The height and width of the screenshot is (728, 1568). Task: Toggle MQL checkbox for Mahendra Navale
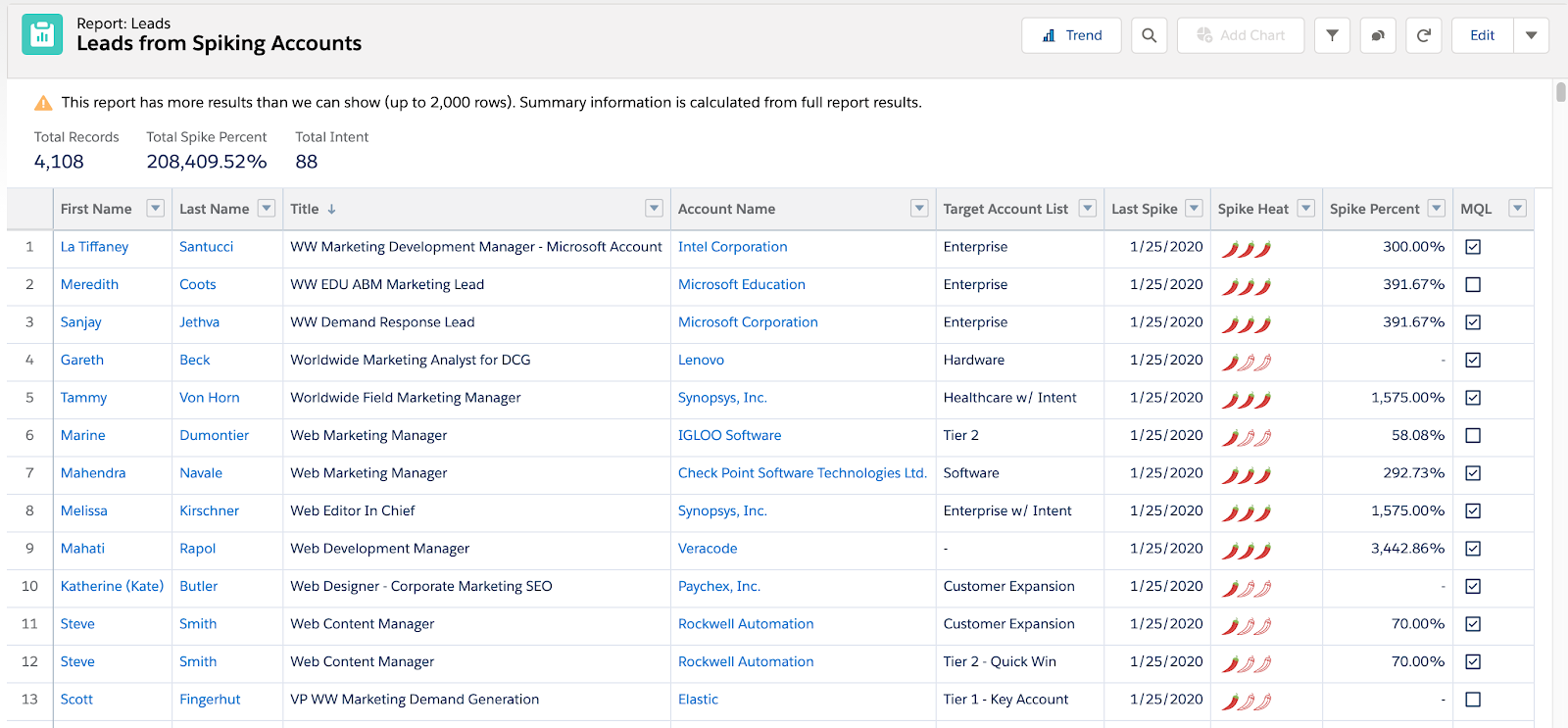point(1473,473)
